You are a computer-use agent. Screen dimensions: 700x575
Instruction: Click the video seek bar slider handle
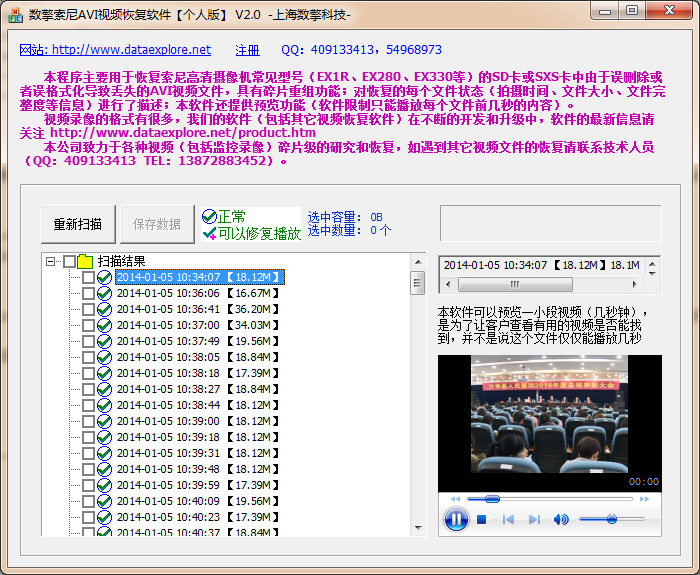click(x=492, y=499)
